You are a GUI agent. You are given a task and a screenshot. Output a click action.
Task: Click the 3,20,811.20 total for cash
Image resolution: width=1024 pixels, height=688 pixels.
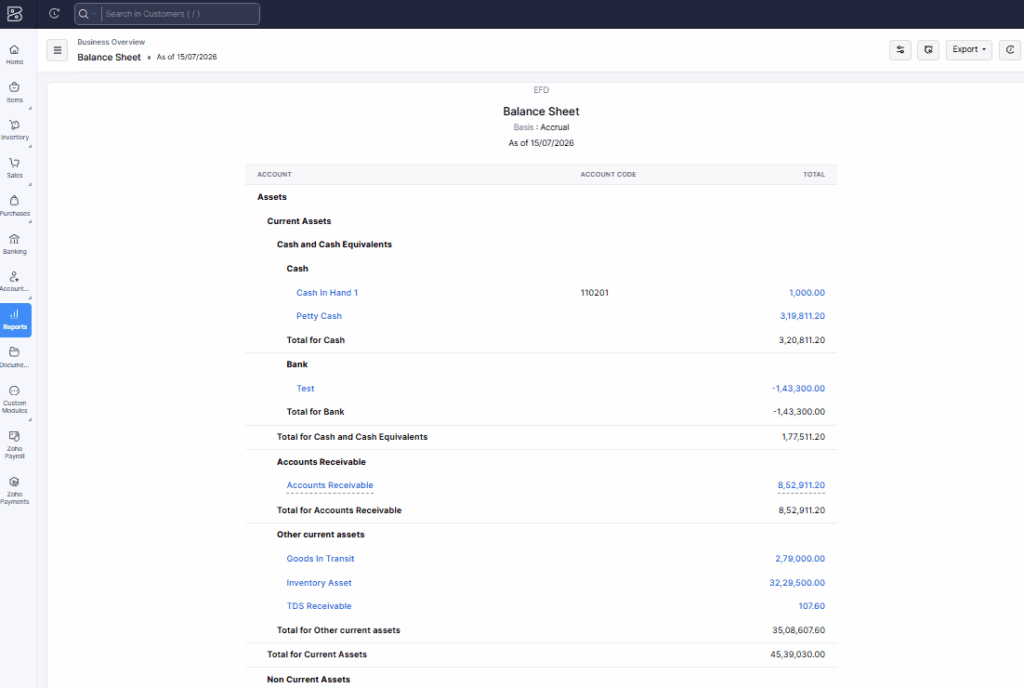(801, 340)
